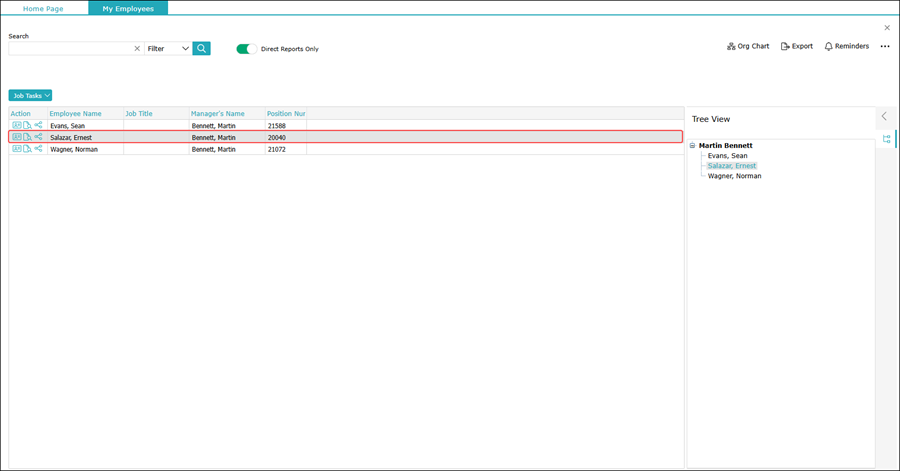This screenshot has width=900, height=471.
Task: Click document view icon for Salazar, Ernest
Action: click(x=28, y=137)
